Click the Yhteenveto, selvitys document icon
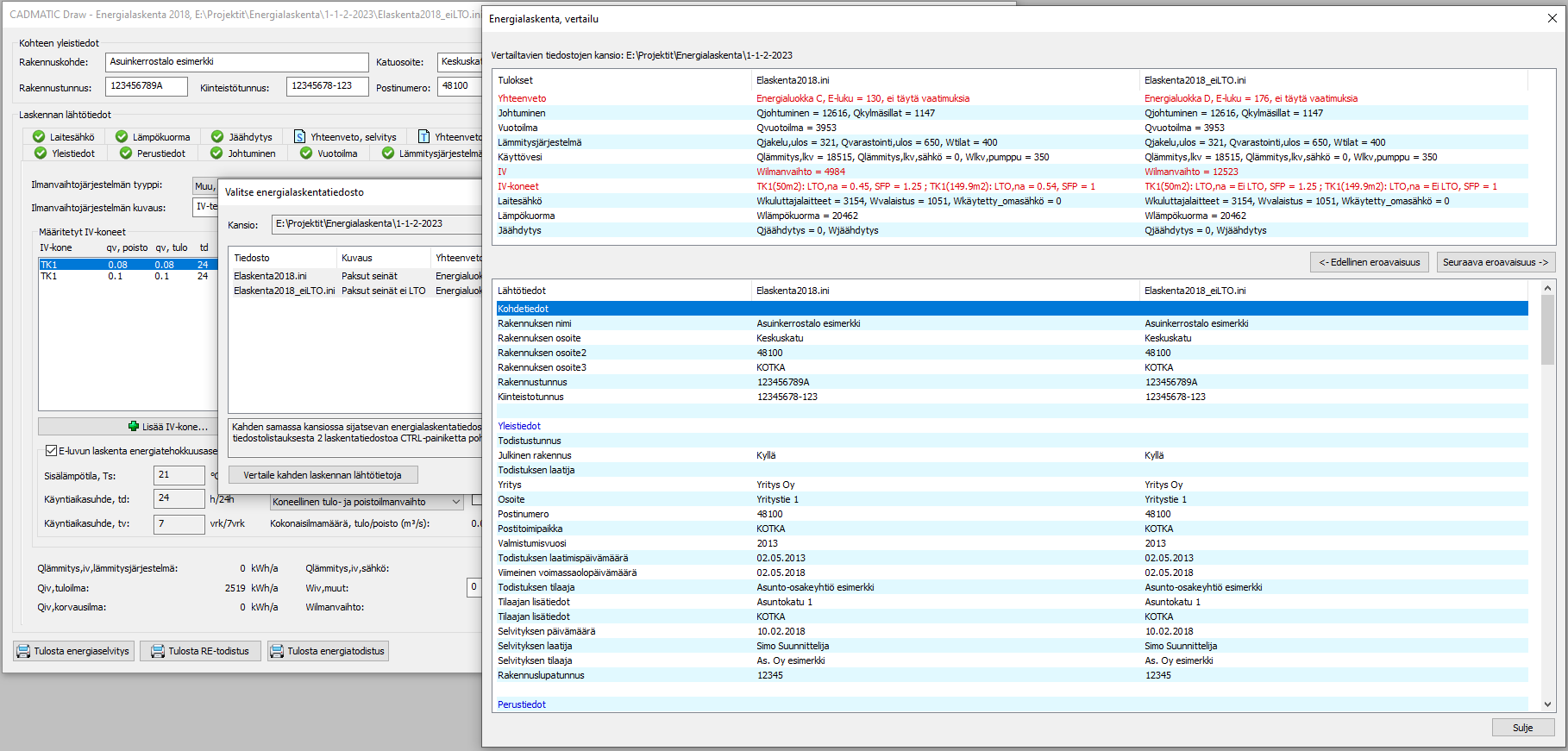The width and height of the screenshot is (1568, 751). click(299, 137)
